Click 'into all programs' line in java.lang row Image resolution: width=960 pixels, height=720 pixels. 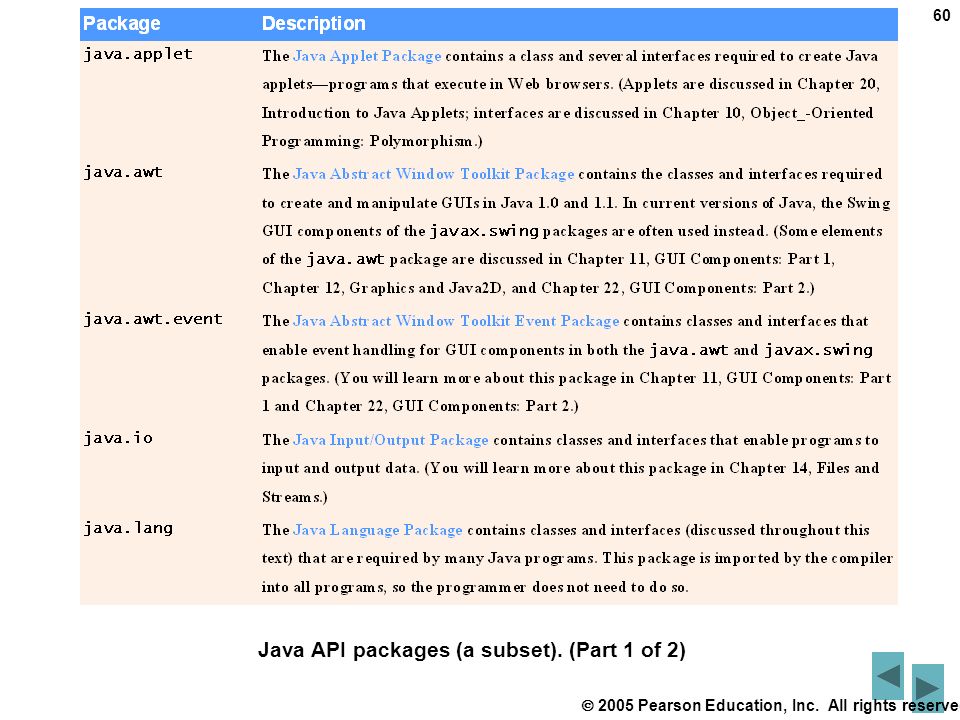coord(475,587)
